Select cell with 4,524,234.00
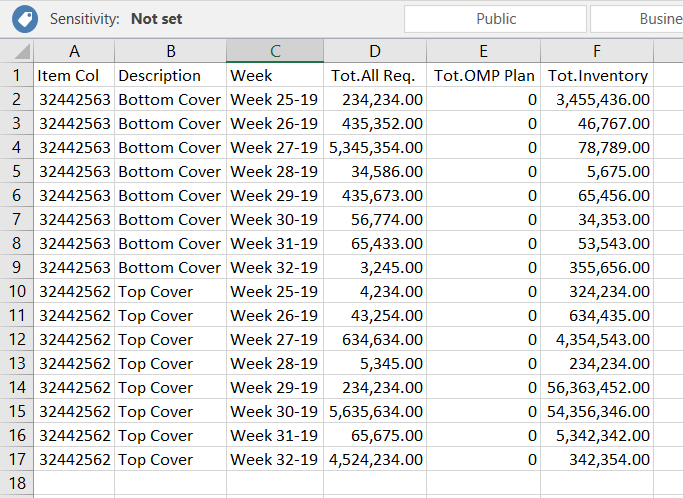The width and height of the screenshot is (683, 498). [x=375, y=459]
